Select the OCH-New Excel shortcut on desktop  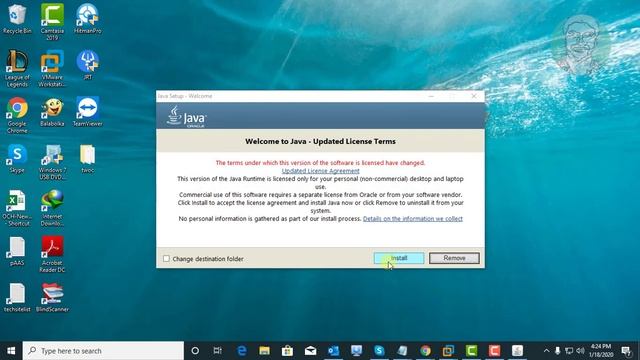pyautogui.click(x=17, y=208)
